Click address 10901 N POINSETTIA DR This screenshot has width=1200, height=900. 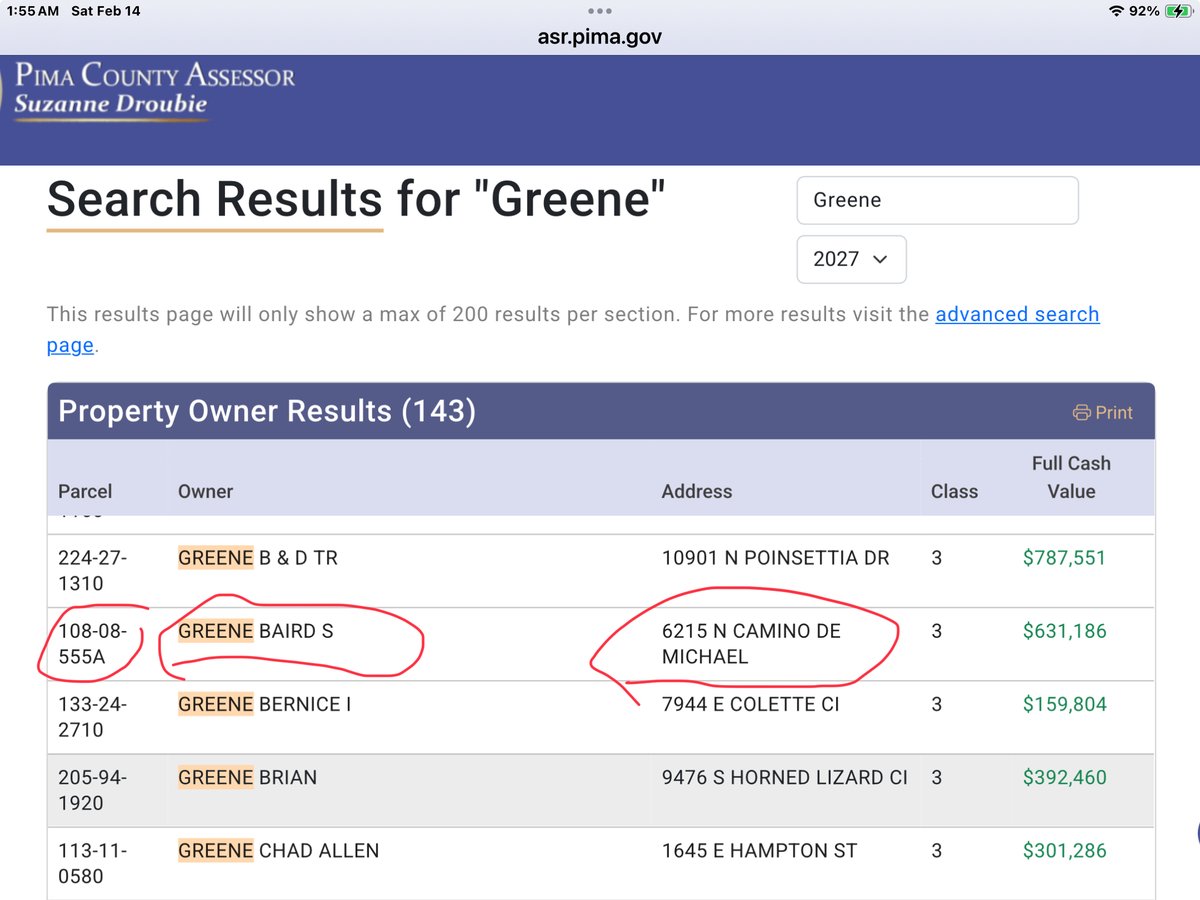click(775, 558)
